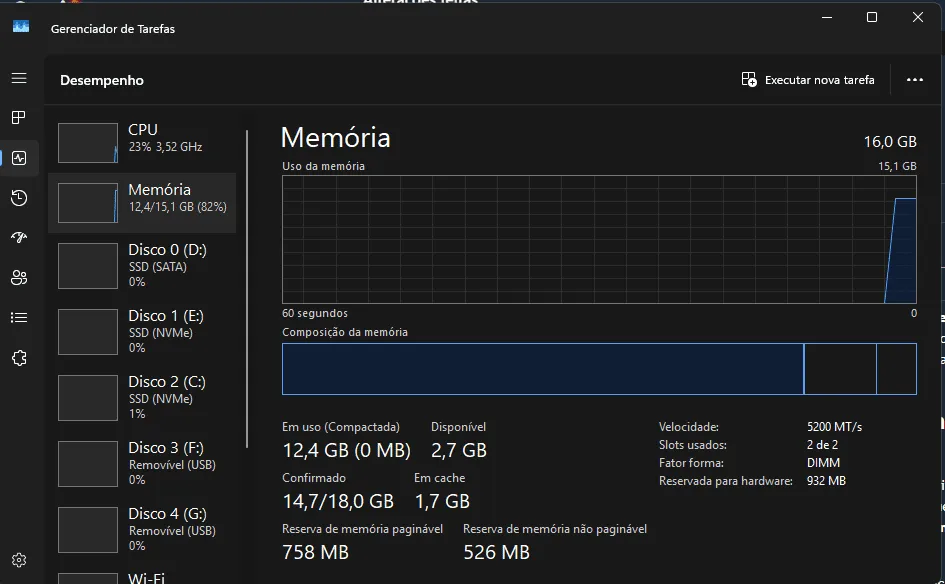Click Executar nova tarefa button
Viewport: 945px width, 584px height.
pos(808,80)
